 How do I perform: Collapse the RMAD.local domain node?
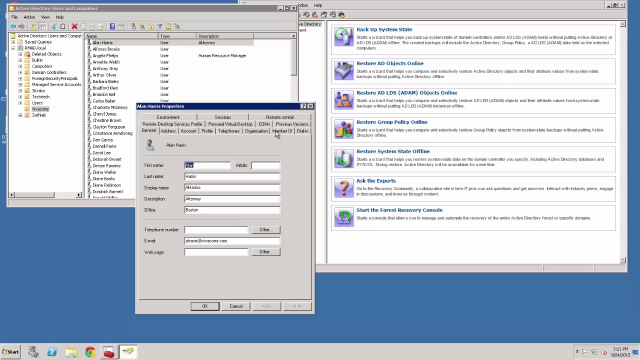[x=13, y=48]
